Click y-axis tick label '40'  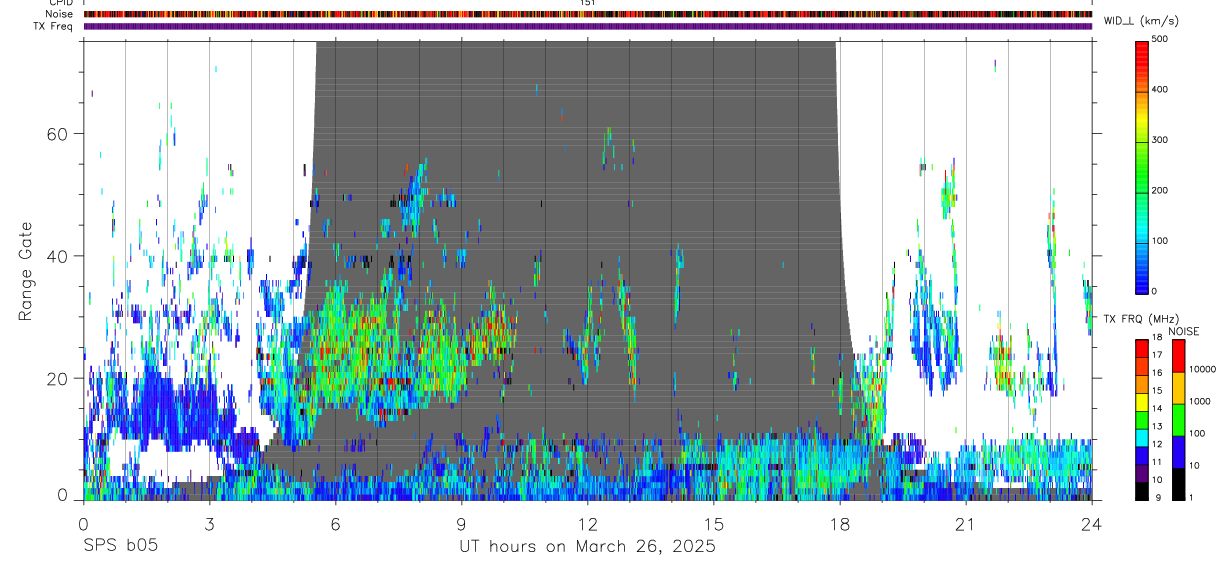[x=59, y=256]
